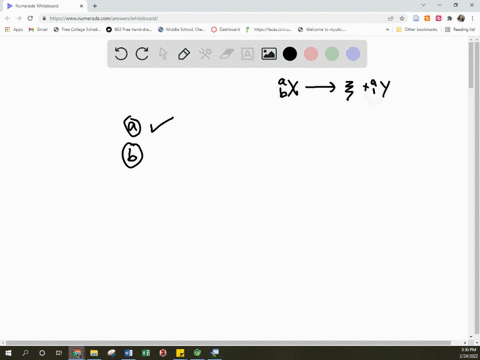This screenshot has height=360, width=480.
Task: Open the Welcome to myuhc bookmark
Action: pos(322,29)
